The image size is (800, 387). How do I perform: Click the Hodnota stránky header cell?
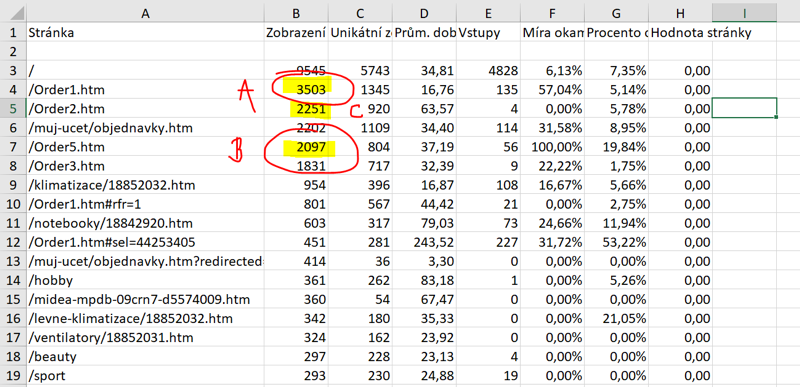pyautogui.click(x=680, y=33)
